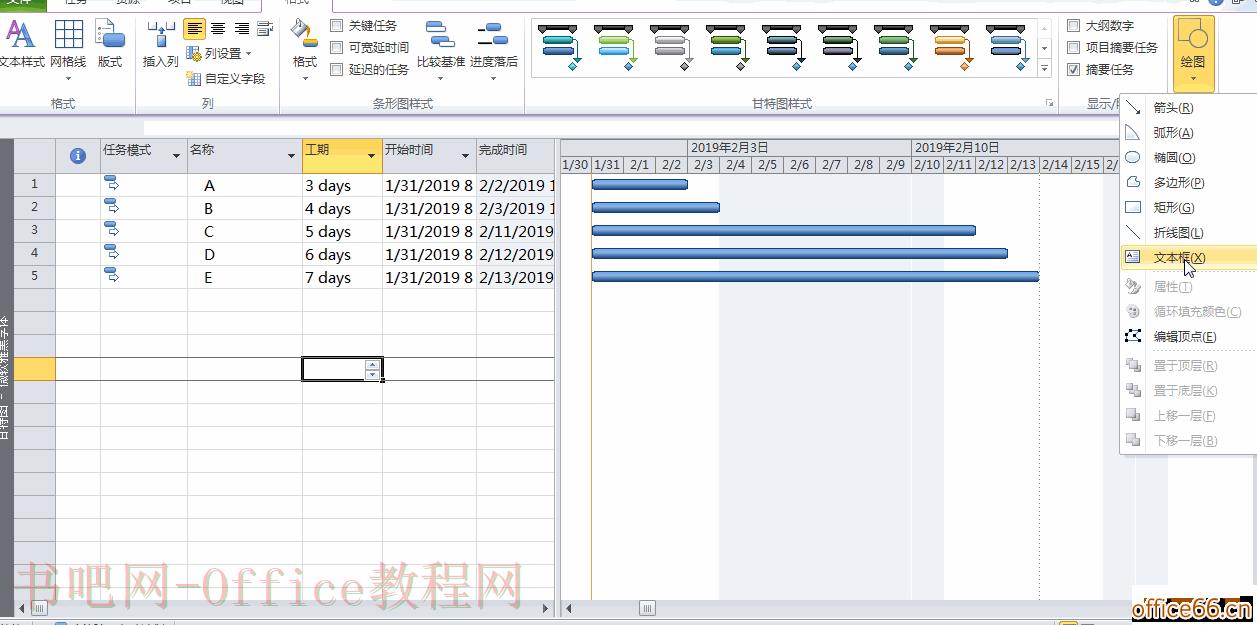Align column text right
This screenshot has height=625, width=1257.
pos(241,29)
